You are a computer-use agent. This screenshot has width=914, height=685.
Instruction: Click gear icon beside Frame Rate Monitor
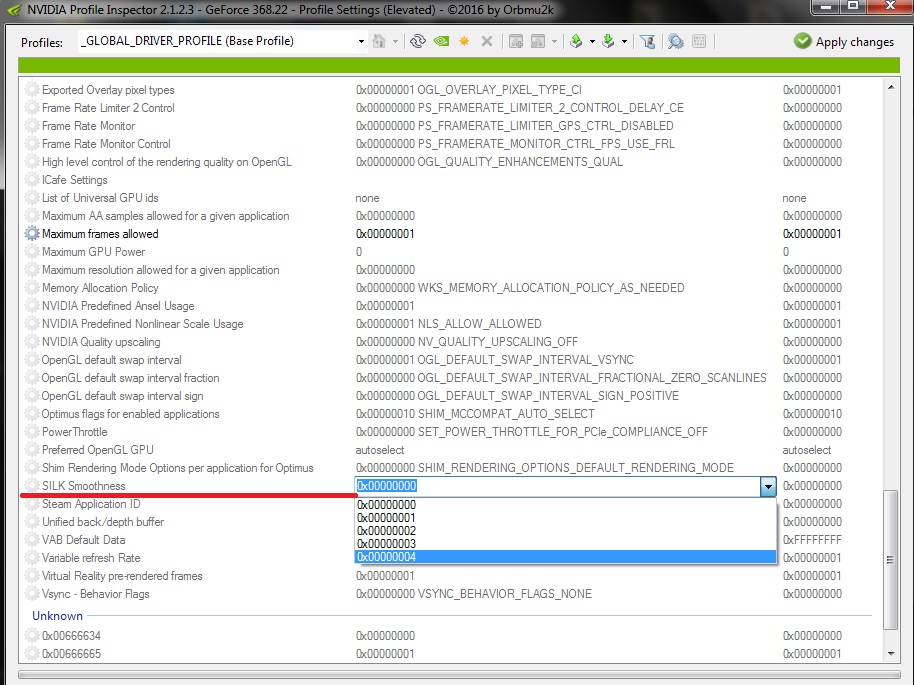pos(31,126)
